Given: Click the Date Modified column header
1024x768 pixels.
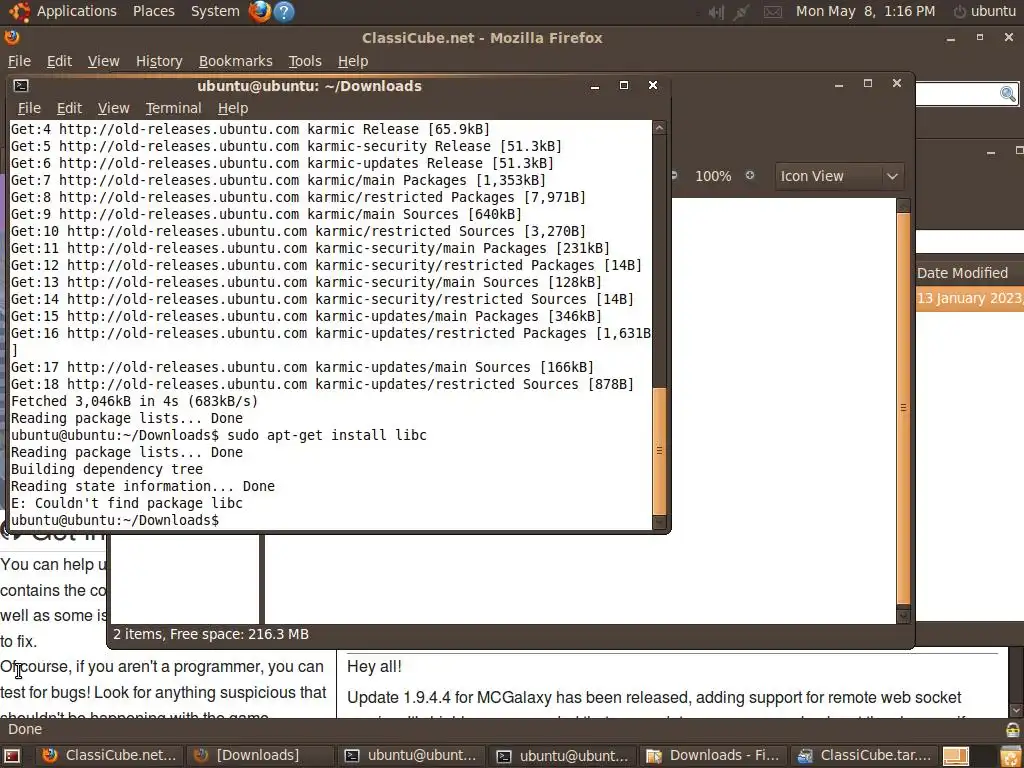Looking at the screenshot, I should 962,273.
